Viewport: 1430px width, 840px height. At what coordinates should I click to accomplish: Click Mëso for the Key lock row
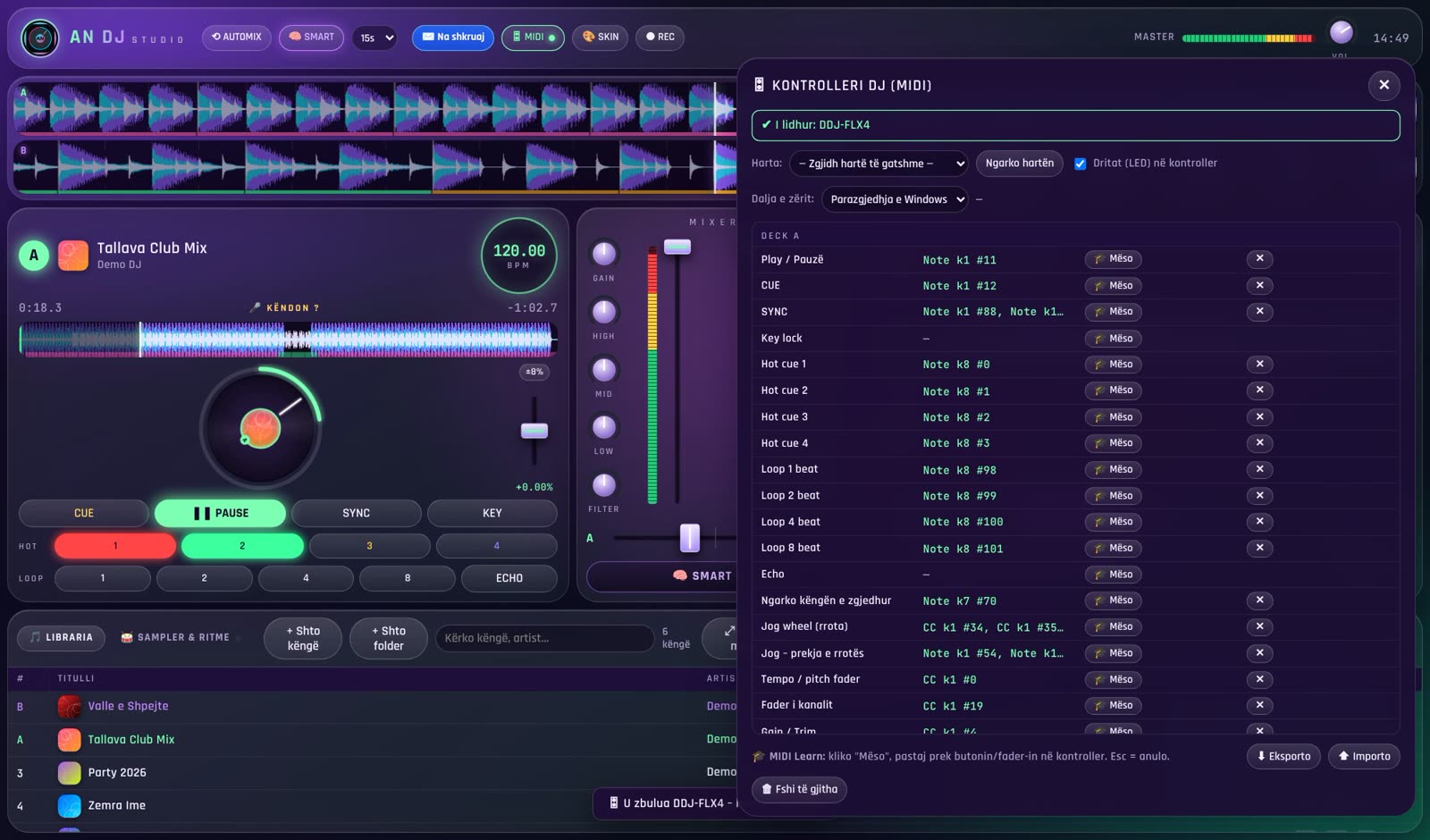(x=1113, y=339)
